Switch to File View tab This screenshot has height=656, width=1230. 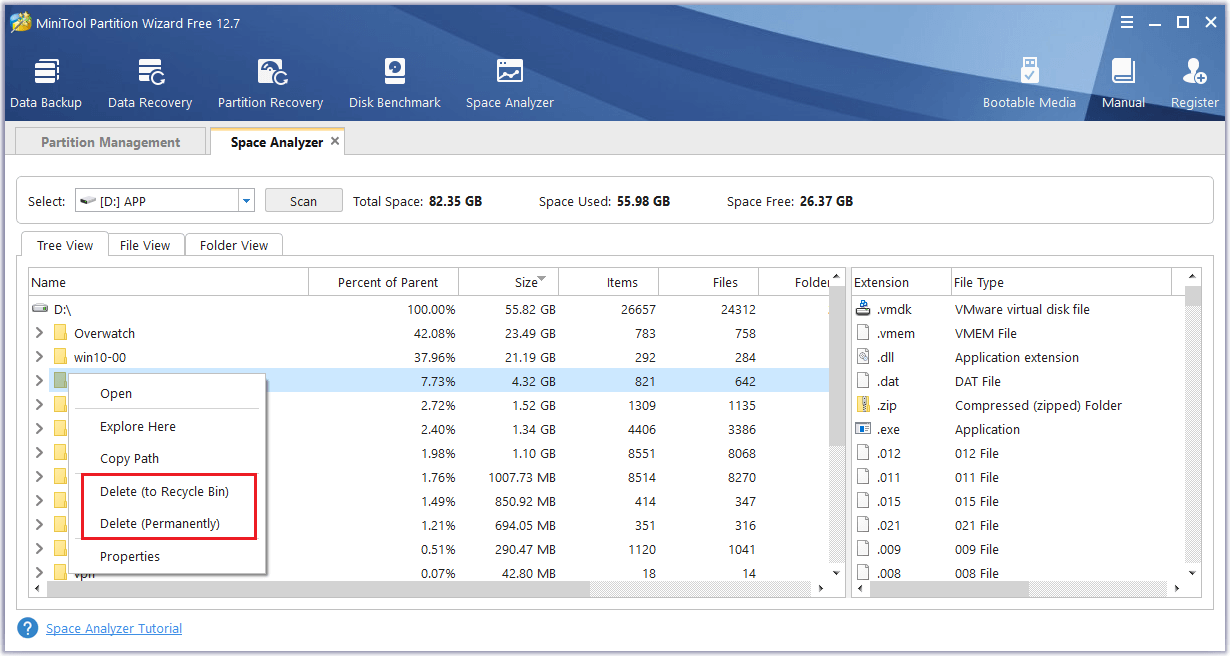pyautogui.click(x=145, y=245)
